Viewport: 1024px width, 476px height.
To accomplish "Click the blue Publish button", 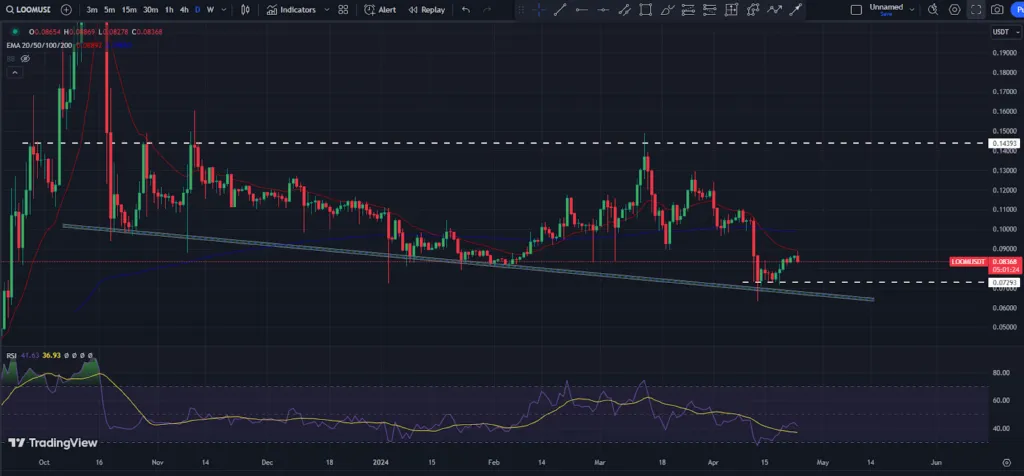I will [1017, 10].
